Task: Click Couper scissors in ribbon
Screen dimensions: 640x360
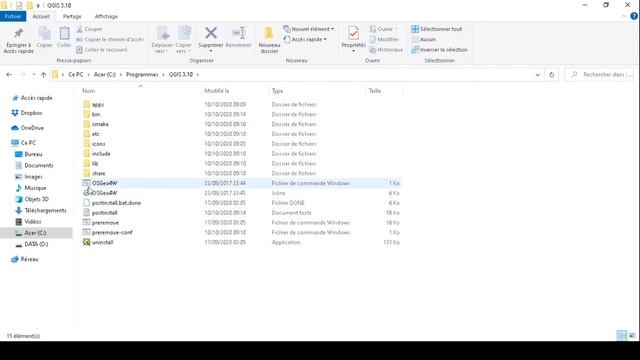Action: coord(89,29)
